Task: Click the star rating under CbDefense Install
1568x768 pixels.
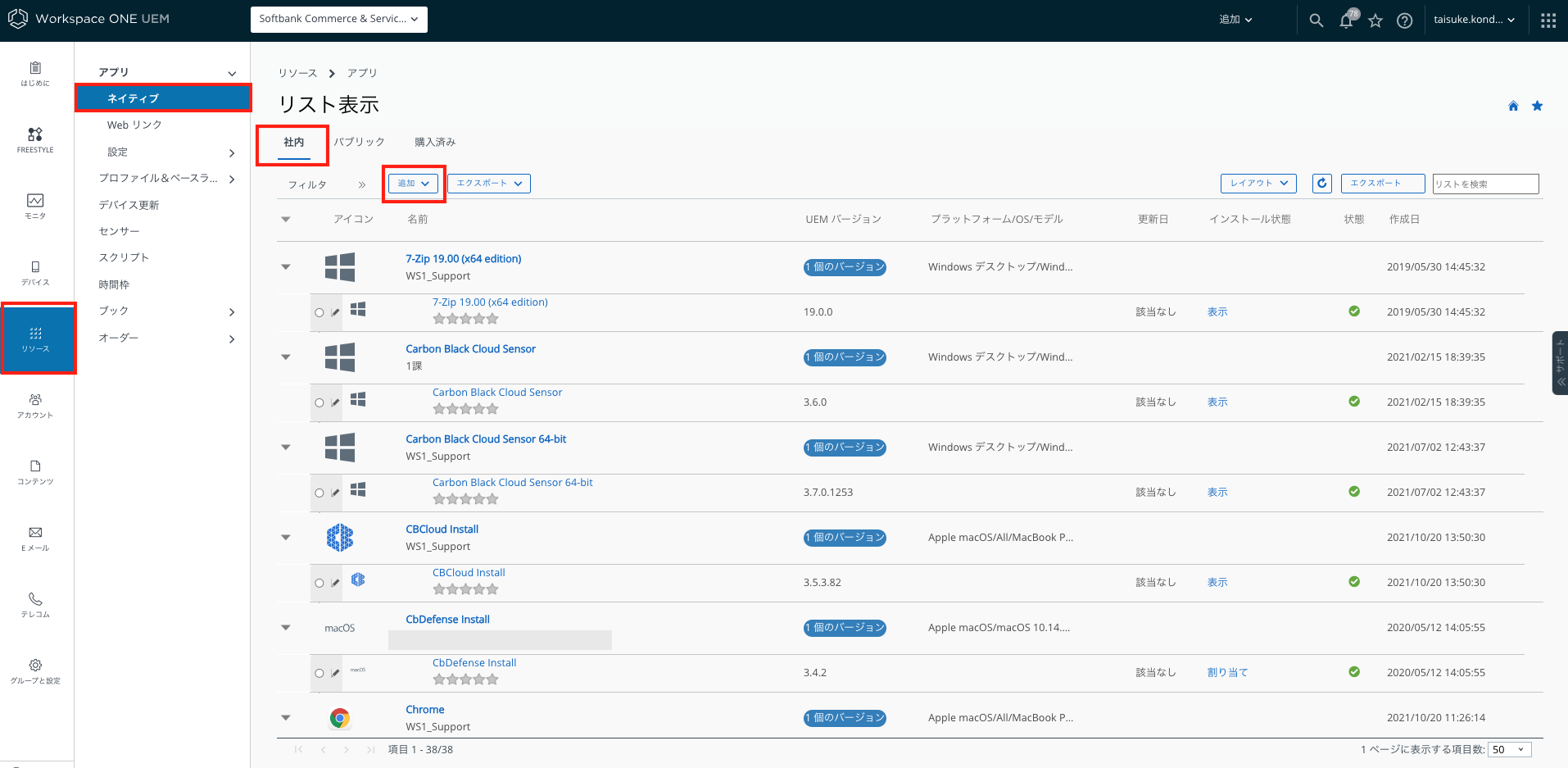Action: [x=465, y=679]
